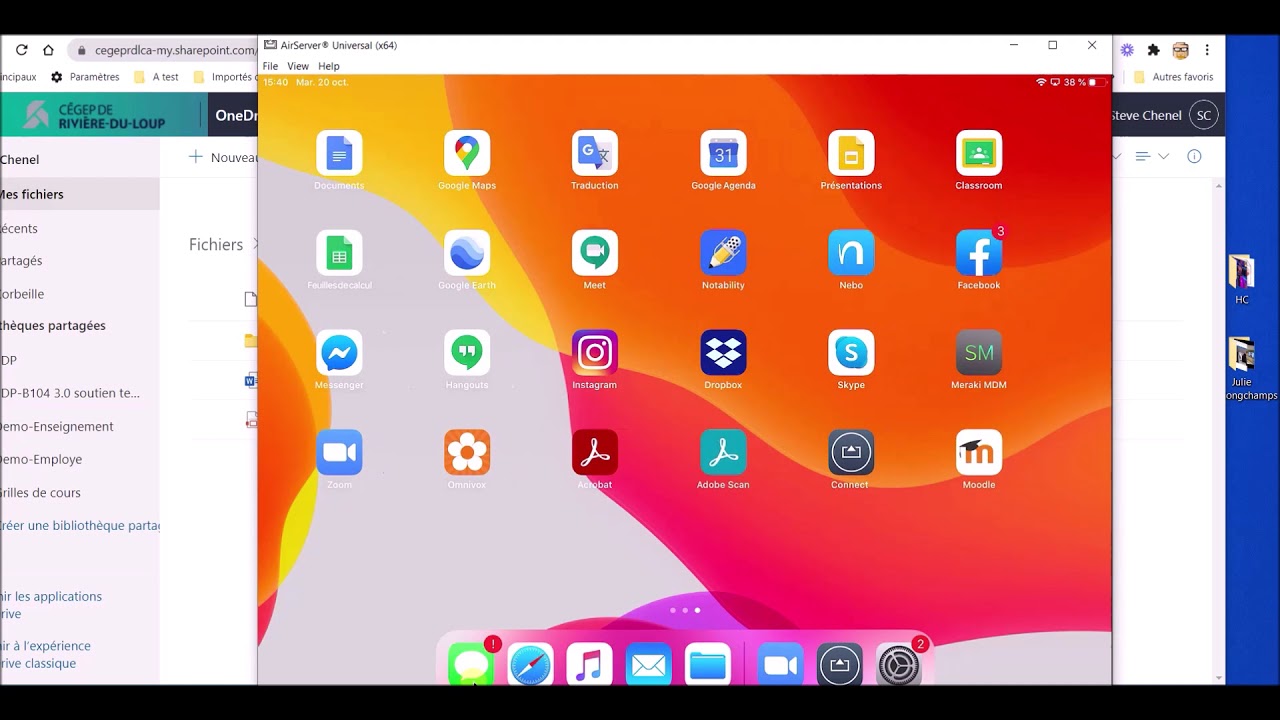
Task: Open the Music app in the dock
Action: click(589, 665)
